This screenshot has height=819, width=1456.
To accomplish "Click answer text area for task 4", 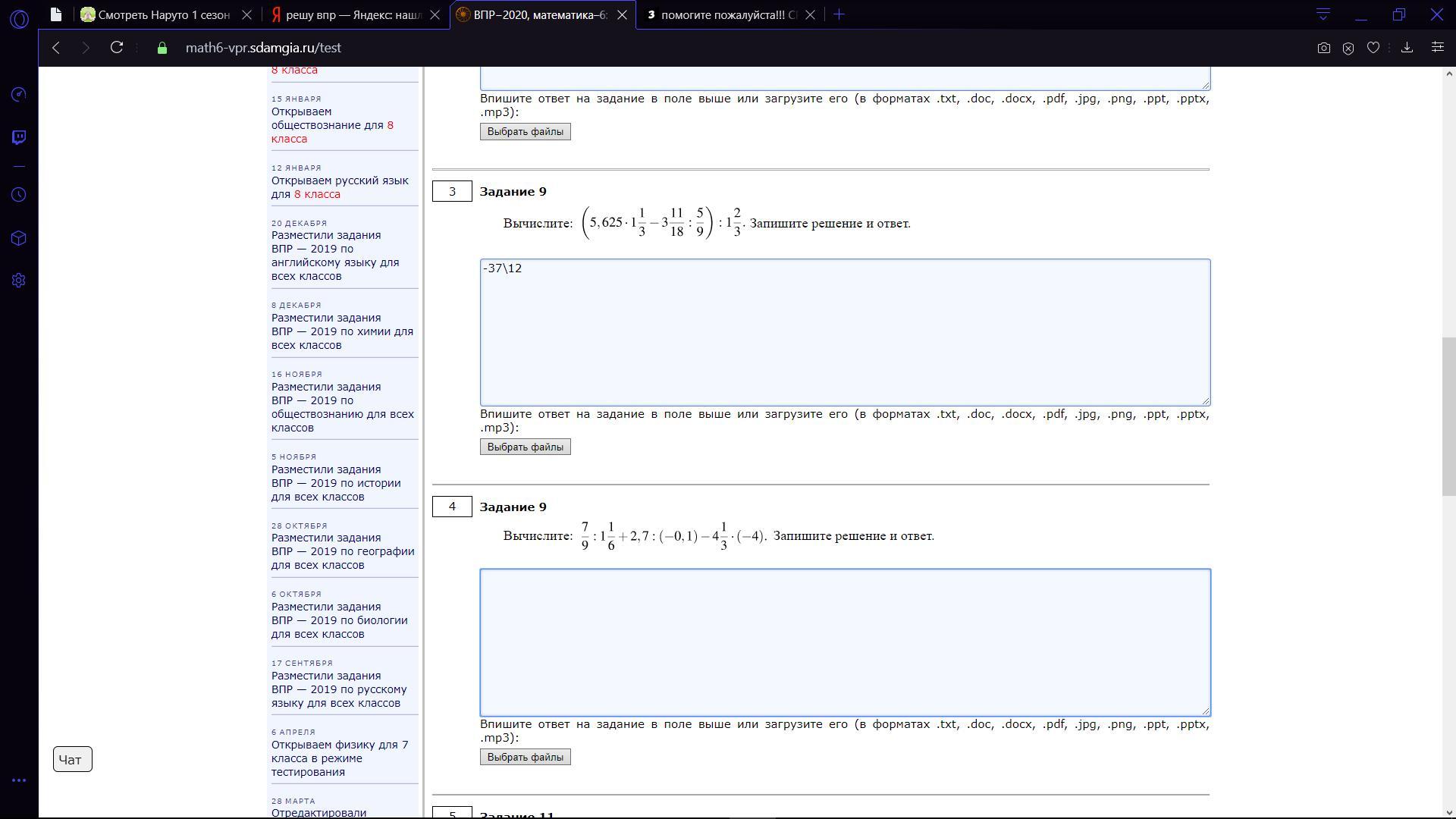I will click(x=845, y=642).
